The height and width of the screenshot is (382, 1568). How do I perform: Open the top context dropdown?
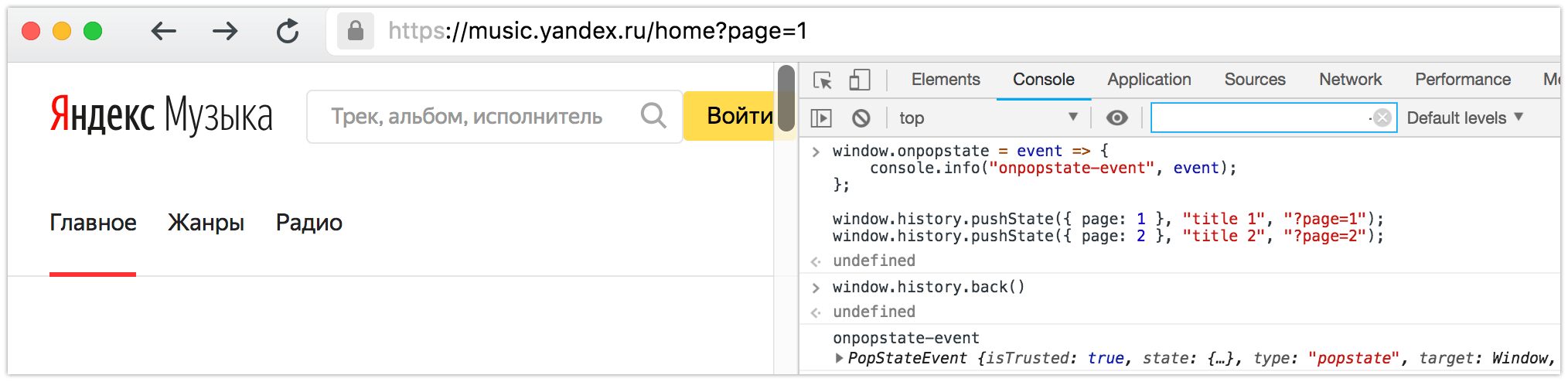[x=988, y=118]
